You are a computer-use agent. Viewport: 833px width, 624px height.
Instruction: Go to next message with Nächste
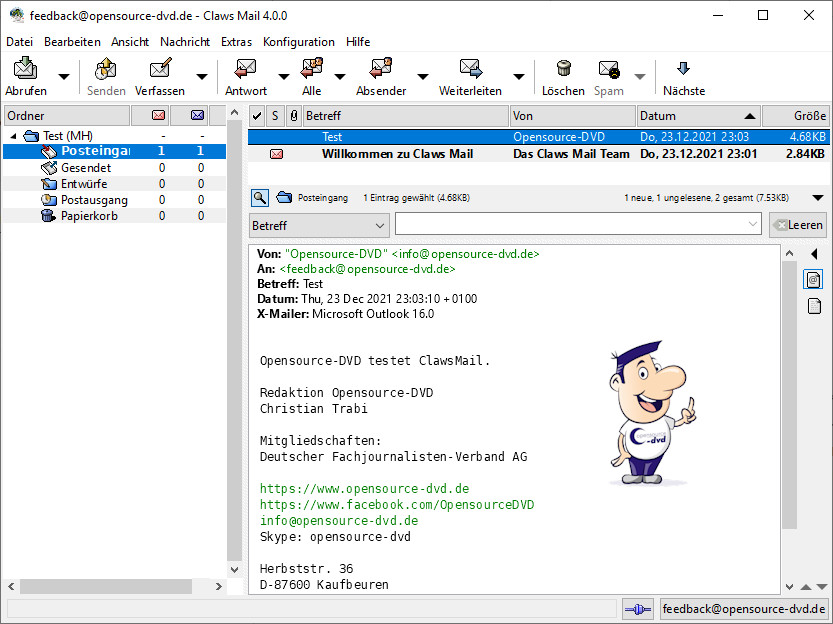click(683, 69)
